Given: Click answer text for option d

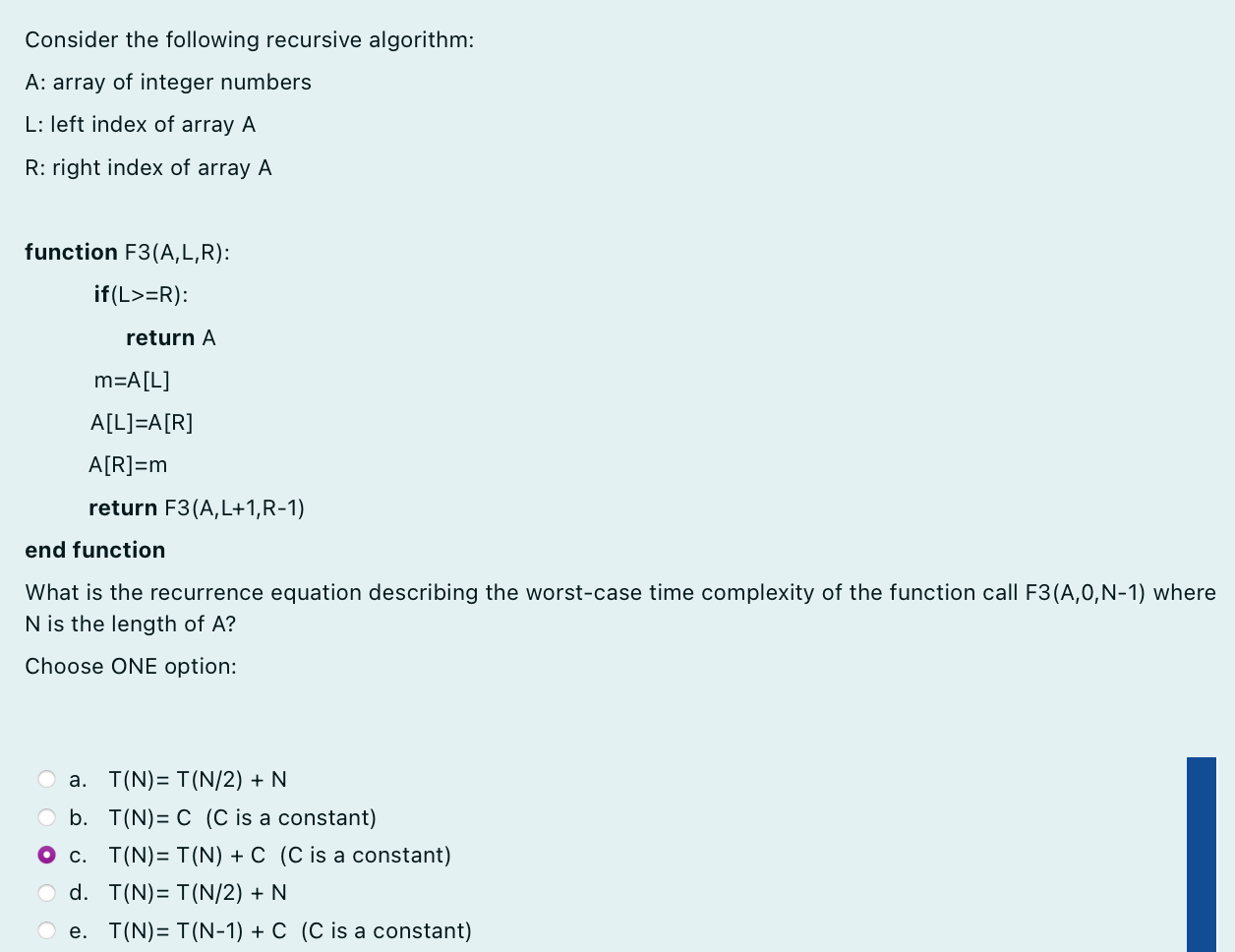Looking at the screenshot, I should (x=199, y=892).
